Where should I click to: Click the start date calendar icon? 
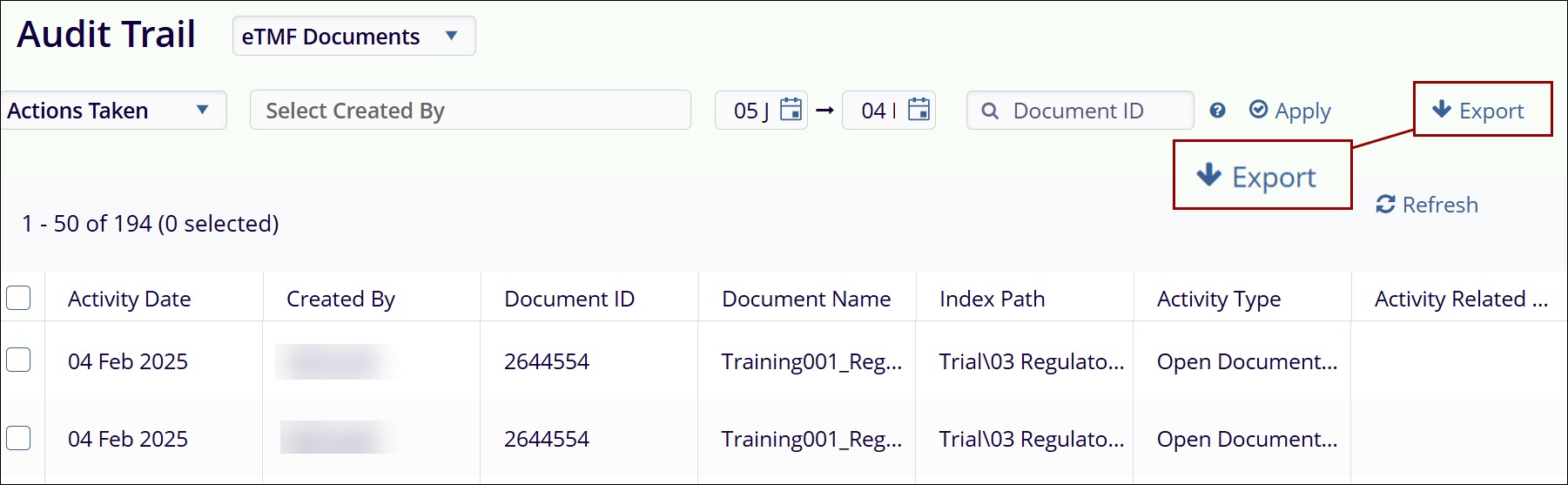pos(791,110)
